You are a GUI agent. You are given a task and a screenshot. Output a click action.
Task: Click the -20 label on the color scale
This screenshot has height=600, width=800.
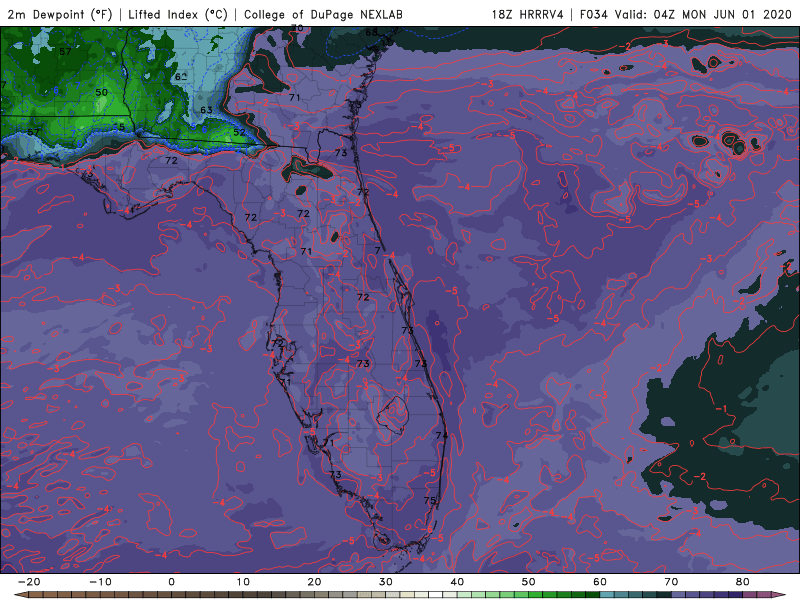point(29,582)
